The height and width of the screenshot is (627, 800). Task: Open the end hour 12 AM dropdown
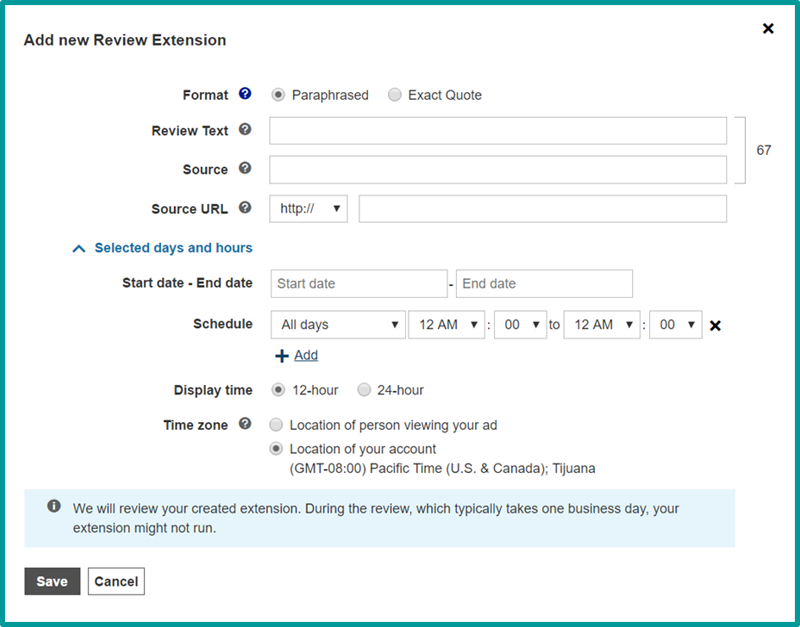tap(602, 325)
